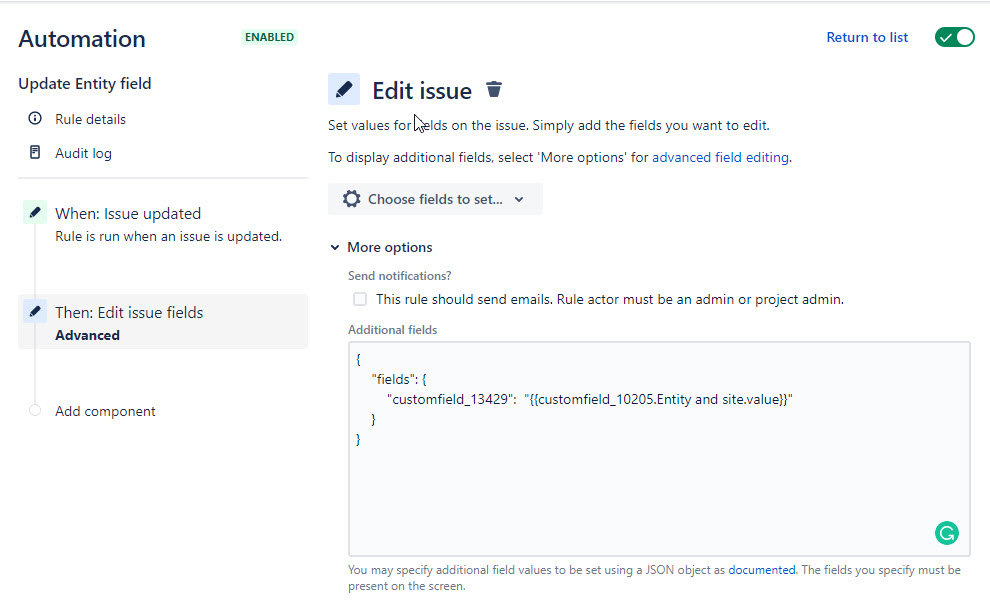The width and height of the screenshot is (990, 602).
Task: Click the Edit issue fields step pencil icon
Action: click(x=35, y=311)
